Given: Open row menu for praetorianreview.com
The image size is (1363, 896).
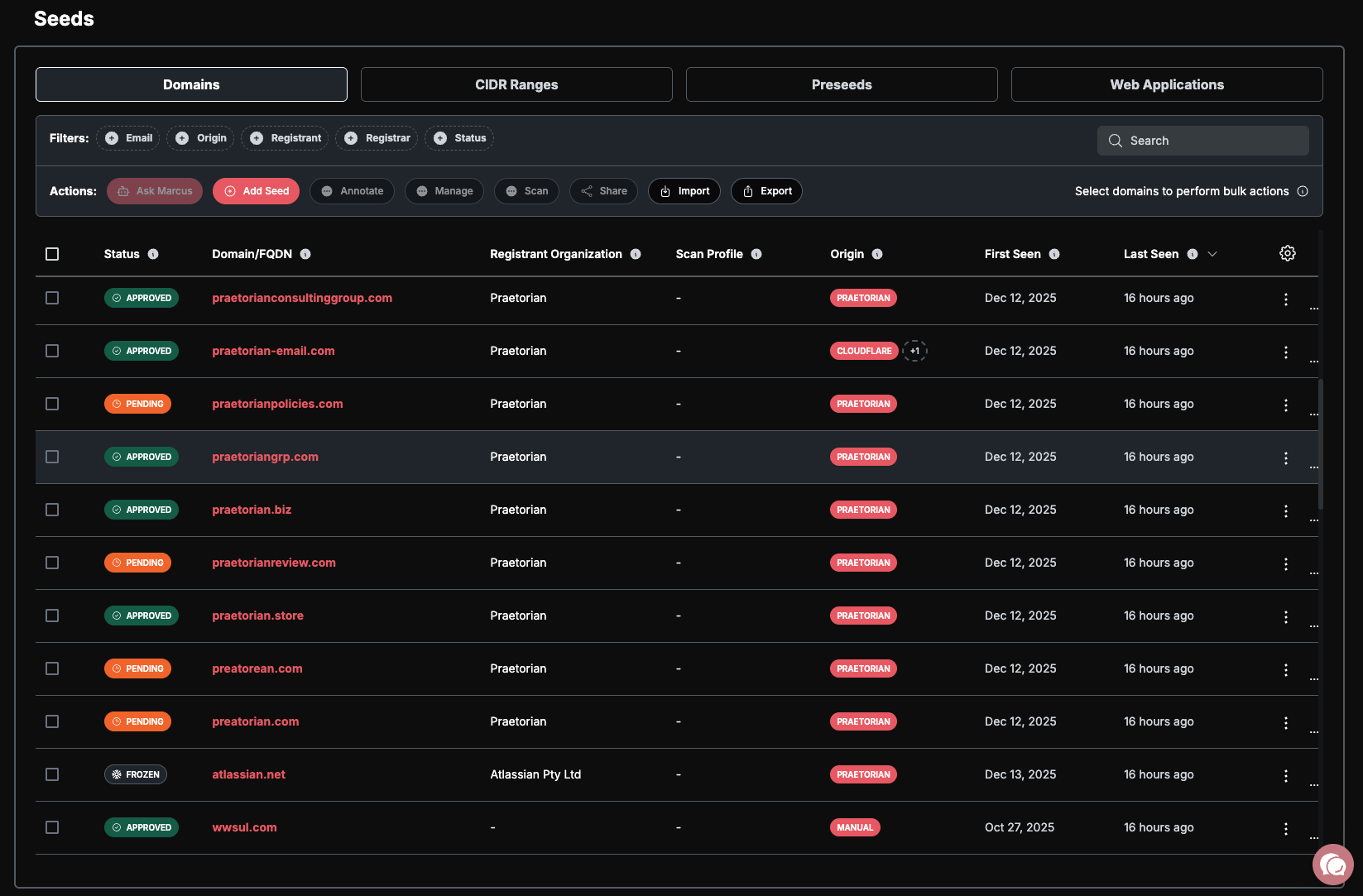Looking at the screenshot, I should pyautogui.click(x=1286, y=563).
